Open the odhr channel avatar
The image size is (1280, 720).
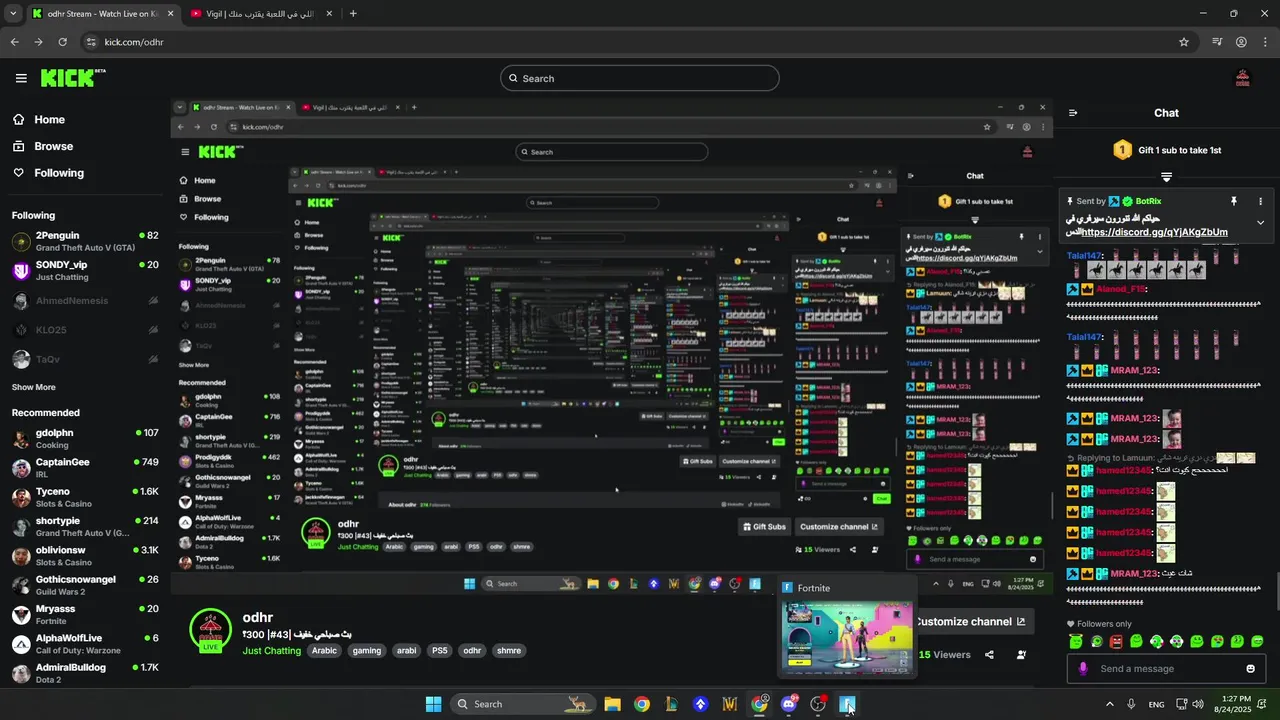[x=211, y=630]
